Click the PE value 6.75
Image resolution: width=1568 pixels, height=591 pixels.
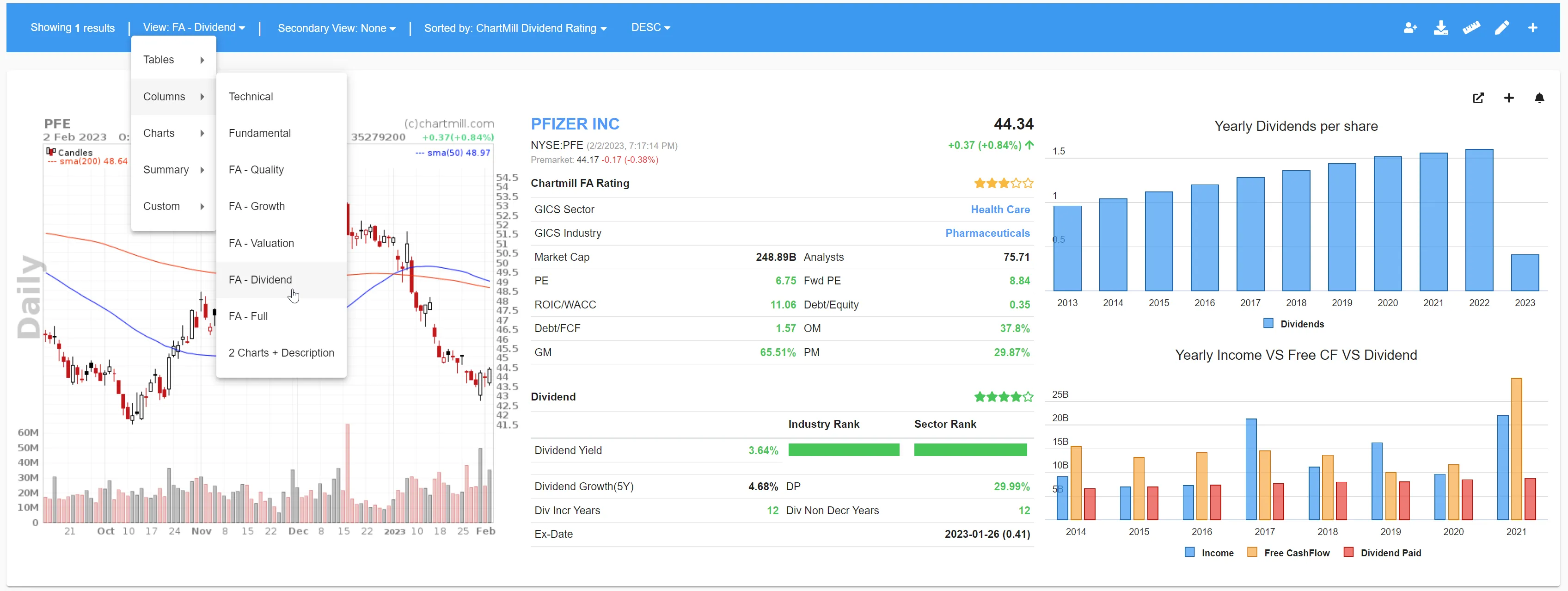[785, 281]
